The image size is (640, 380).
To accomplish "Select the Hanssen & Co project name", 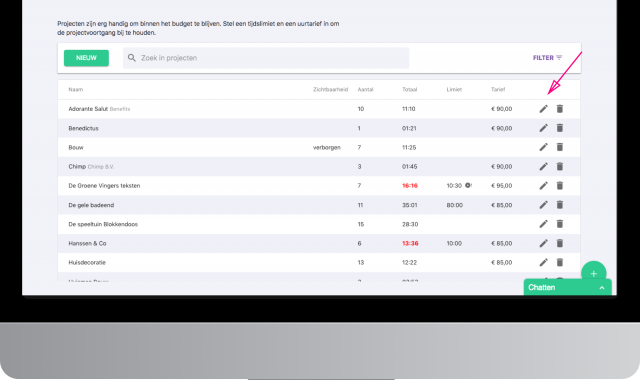I will pos(87,243).
